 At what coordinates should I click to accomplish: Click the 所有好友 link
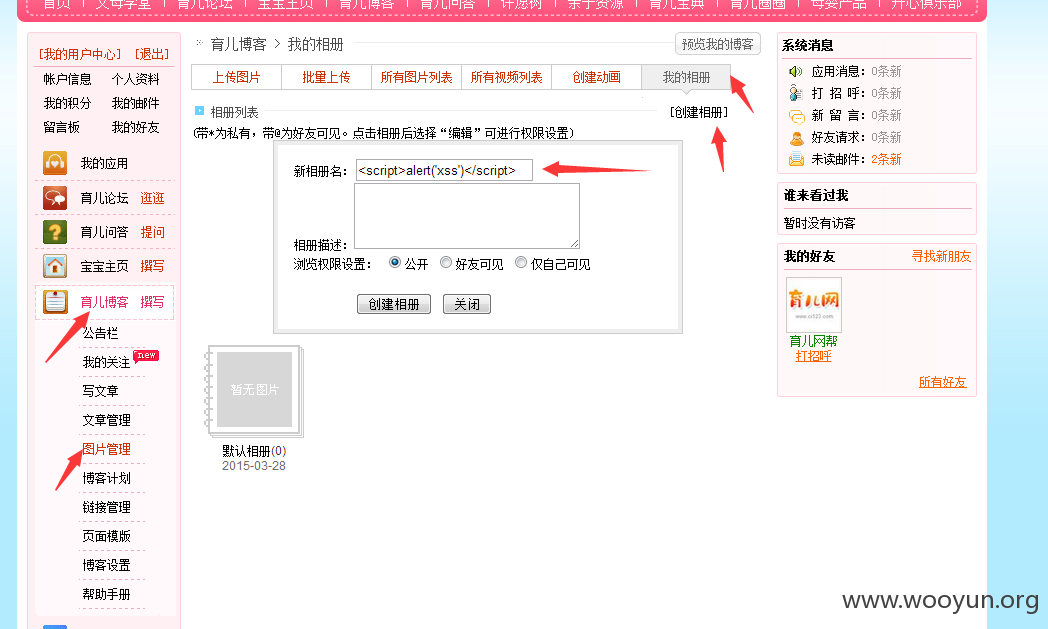[x=942, y=382]
